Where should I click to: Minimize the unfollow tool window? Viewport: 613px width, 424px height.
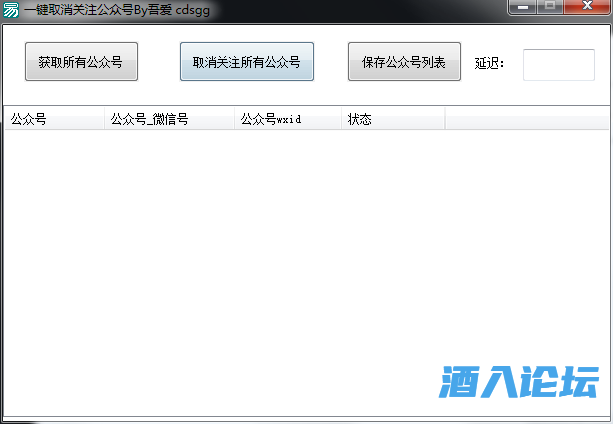(x=522, y=7)
